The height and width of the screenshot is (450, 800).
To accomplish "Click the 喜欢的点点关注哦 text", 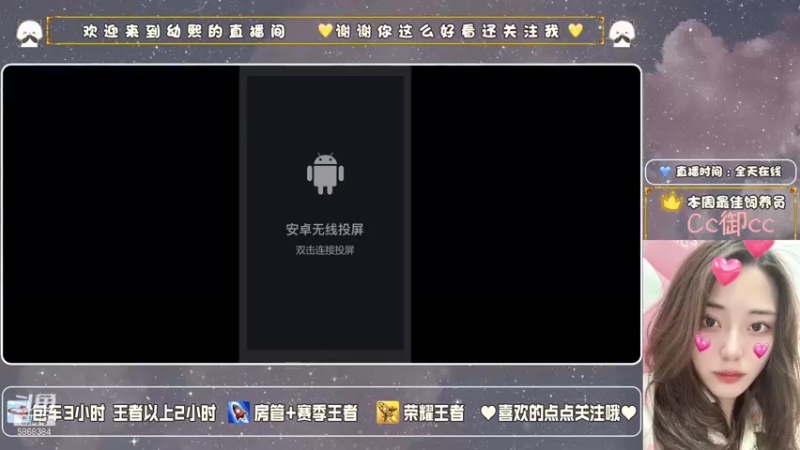I will point(559,413).
